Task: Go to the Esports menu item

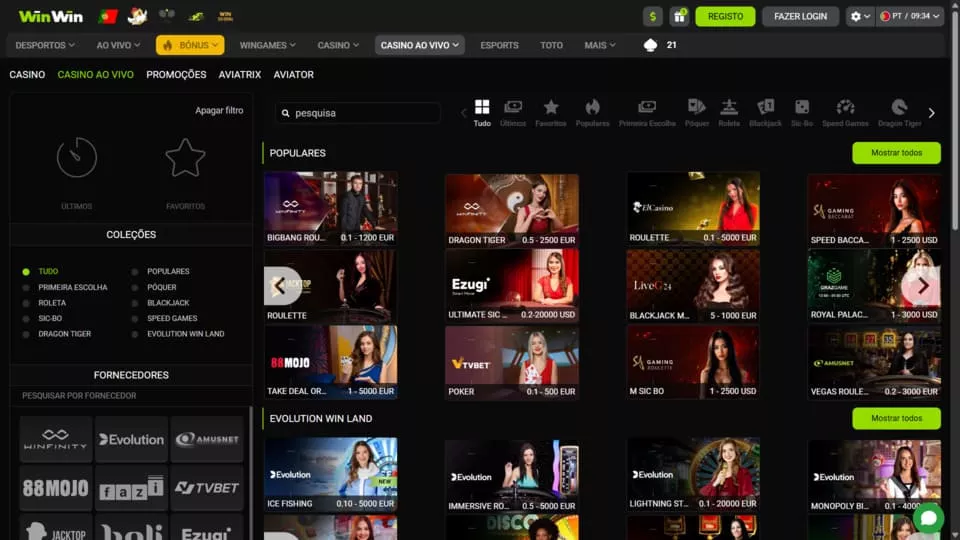Action: (499, 45)
